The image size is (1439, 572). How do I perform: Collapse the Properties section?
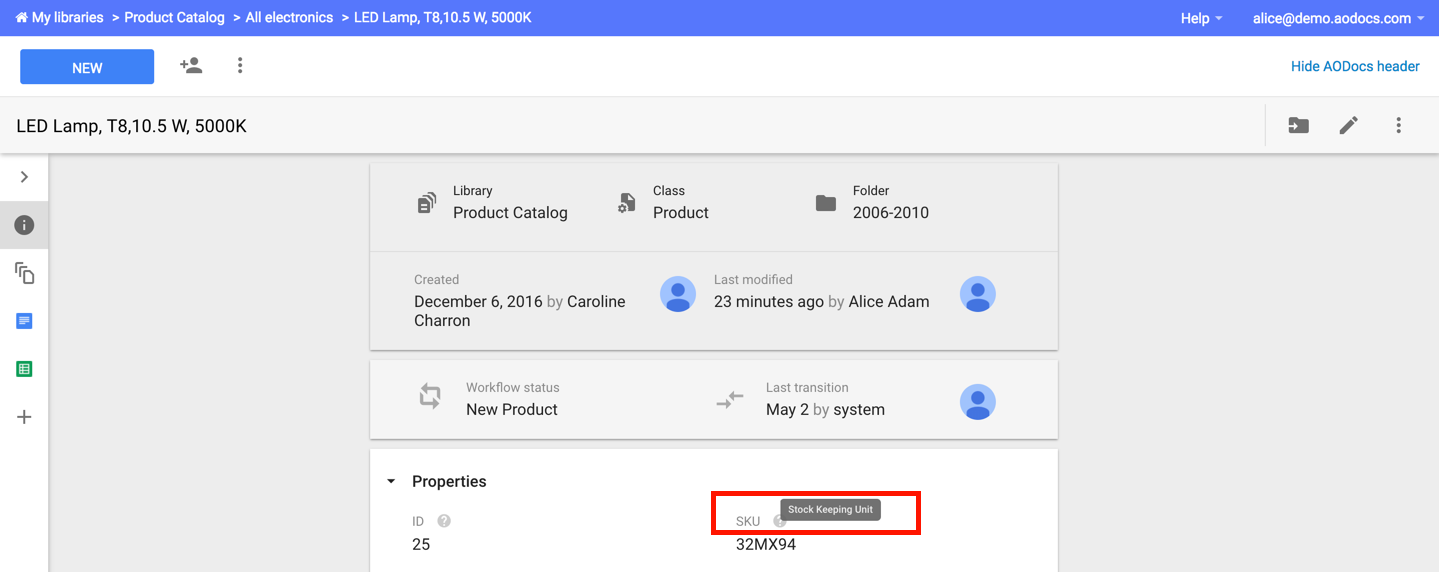(391, 482)
